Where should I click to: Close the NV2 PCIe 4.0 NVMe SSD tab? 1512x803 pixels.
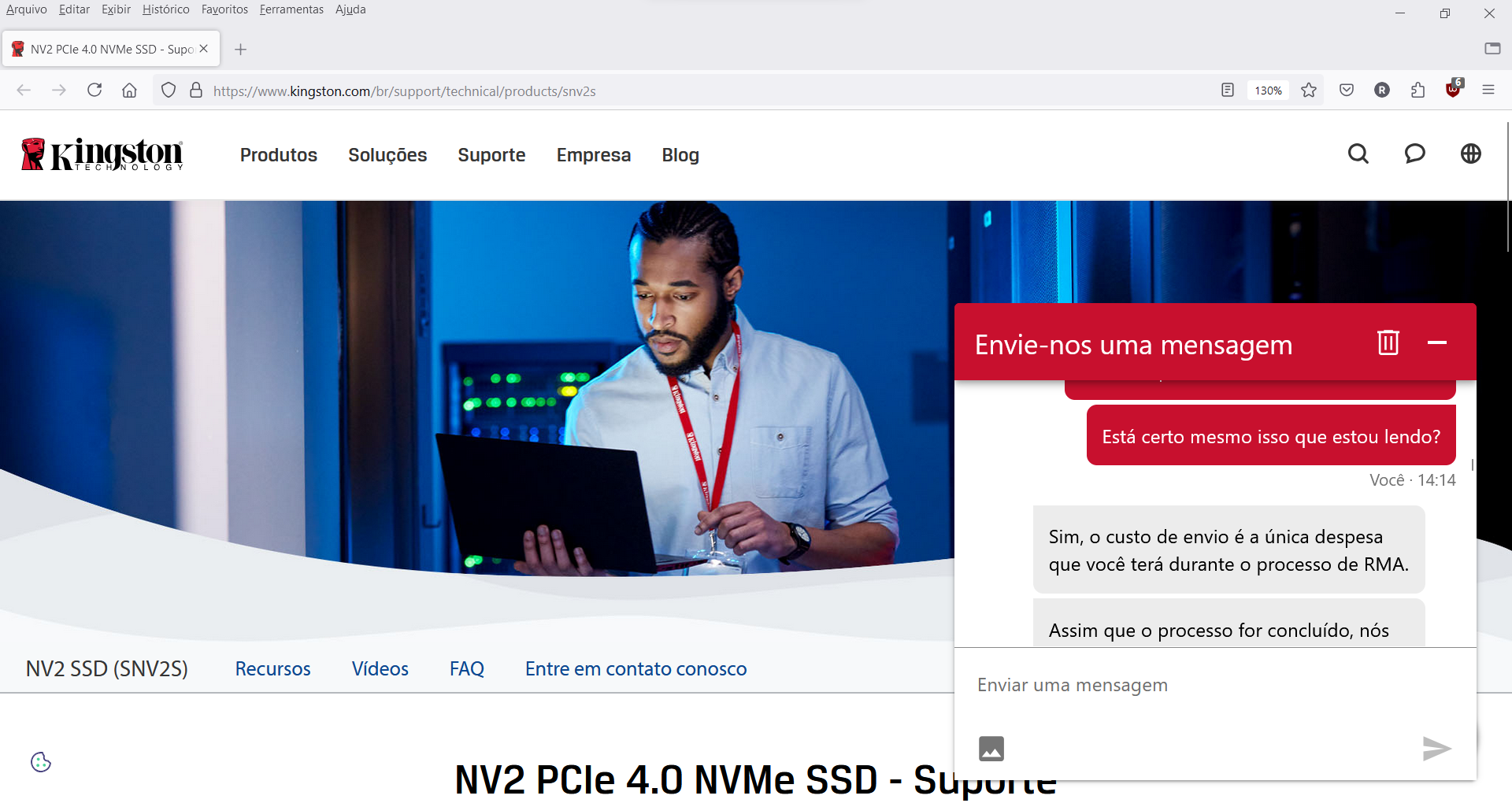(204, 49)
